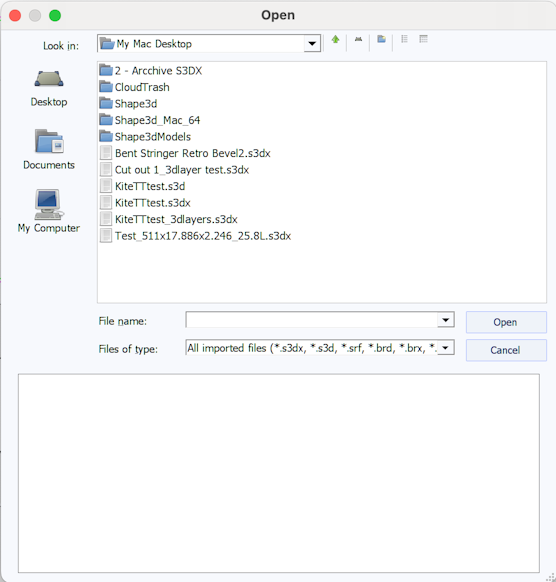The image size is (556, 582).
Task: Select the CloudTrash folder
Action: [x=135, y=87]
